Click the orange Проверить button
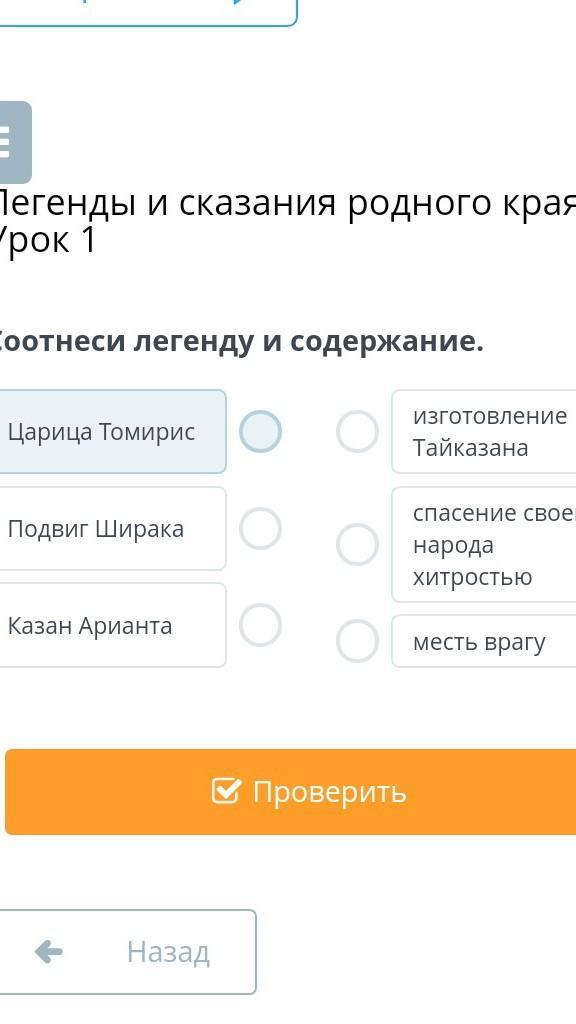The width and height of the screenshot is (576, 1024). [x=291, y=792]
